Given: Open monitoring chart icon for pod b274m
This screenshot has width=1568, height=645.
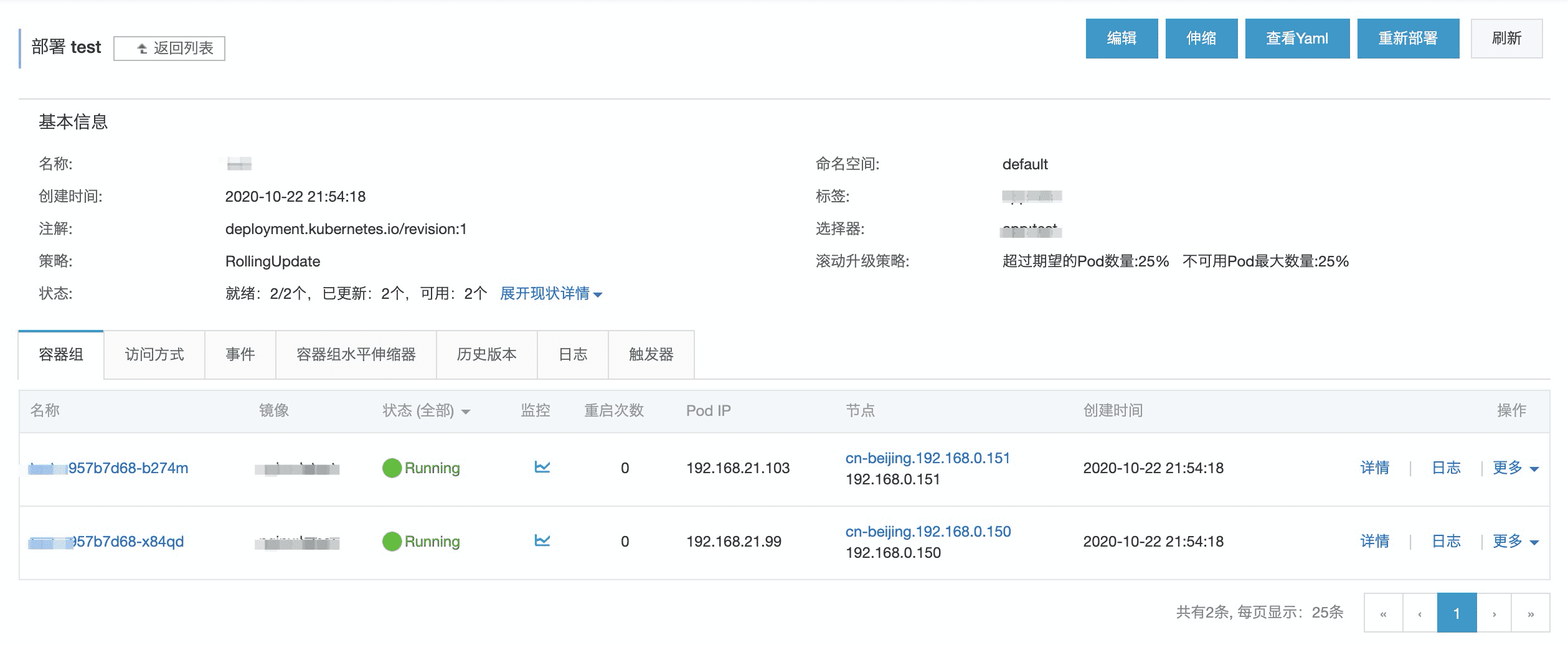Looking at the screenshot, I should click(542, 468).
